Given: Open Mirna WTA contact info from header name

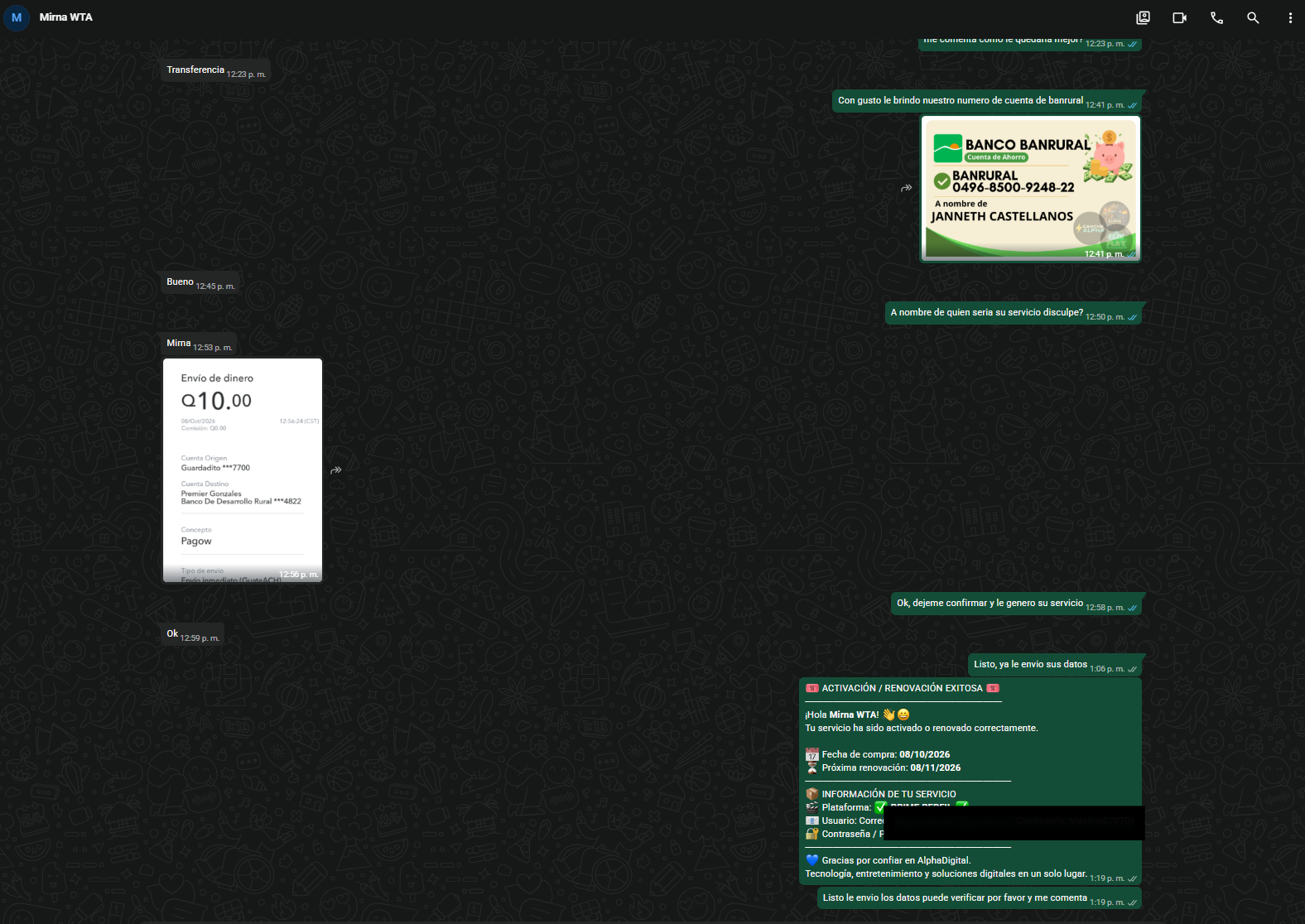Looking at the screenshot, I should (x=66, y=17).
